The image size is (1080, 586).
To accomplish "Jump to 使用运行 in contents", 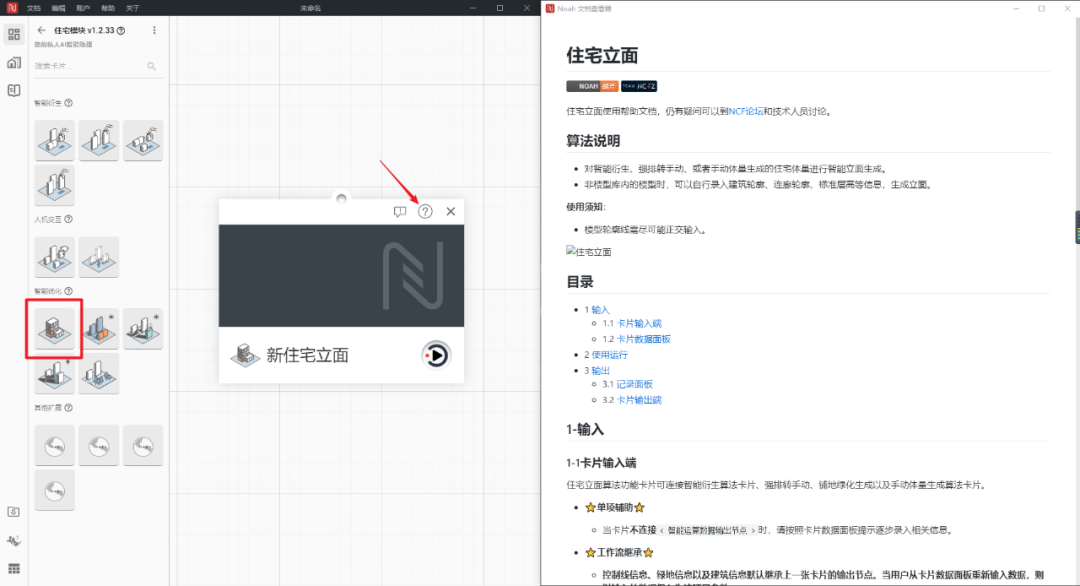I will pos(609,355).
